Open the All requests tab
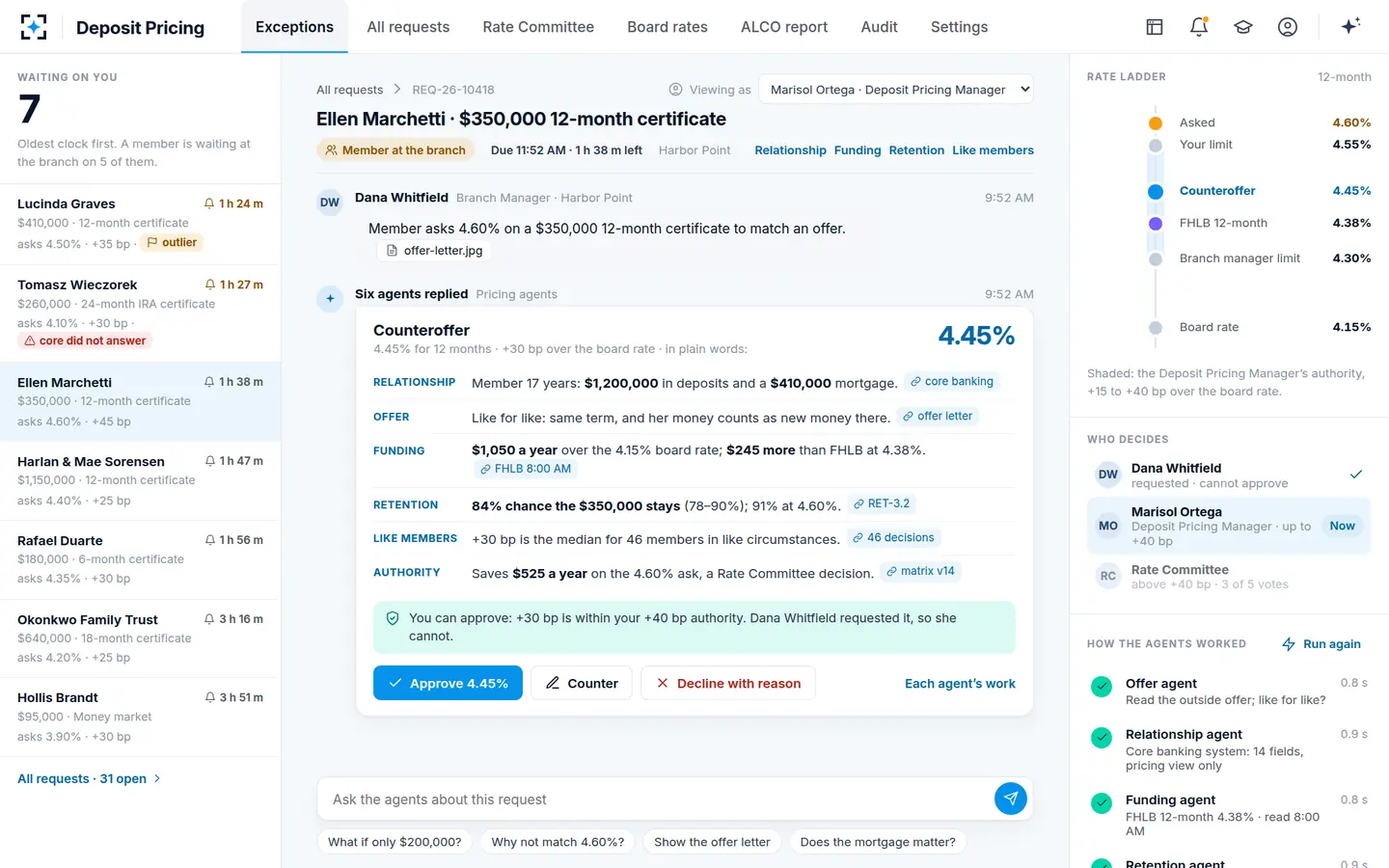This screenshot has height=868, width=1389. click(408, 27)
